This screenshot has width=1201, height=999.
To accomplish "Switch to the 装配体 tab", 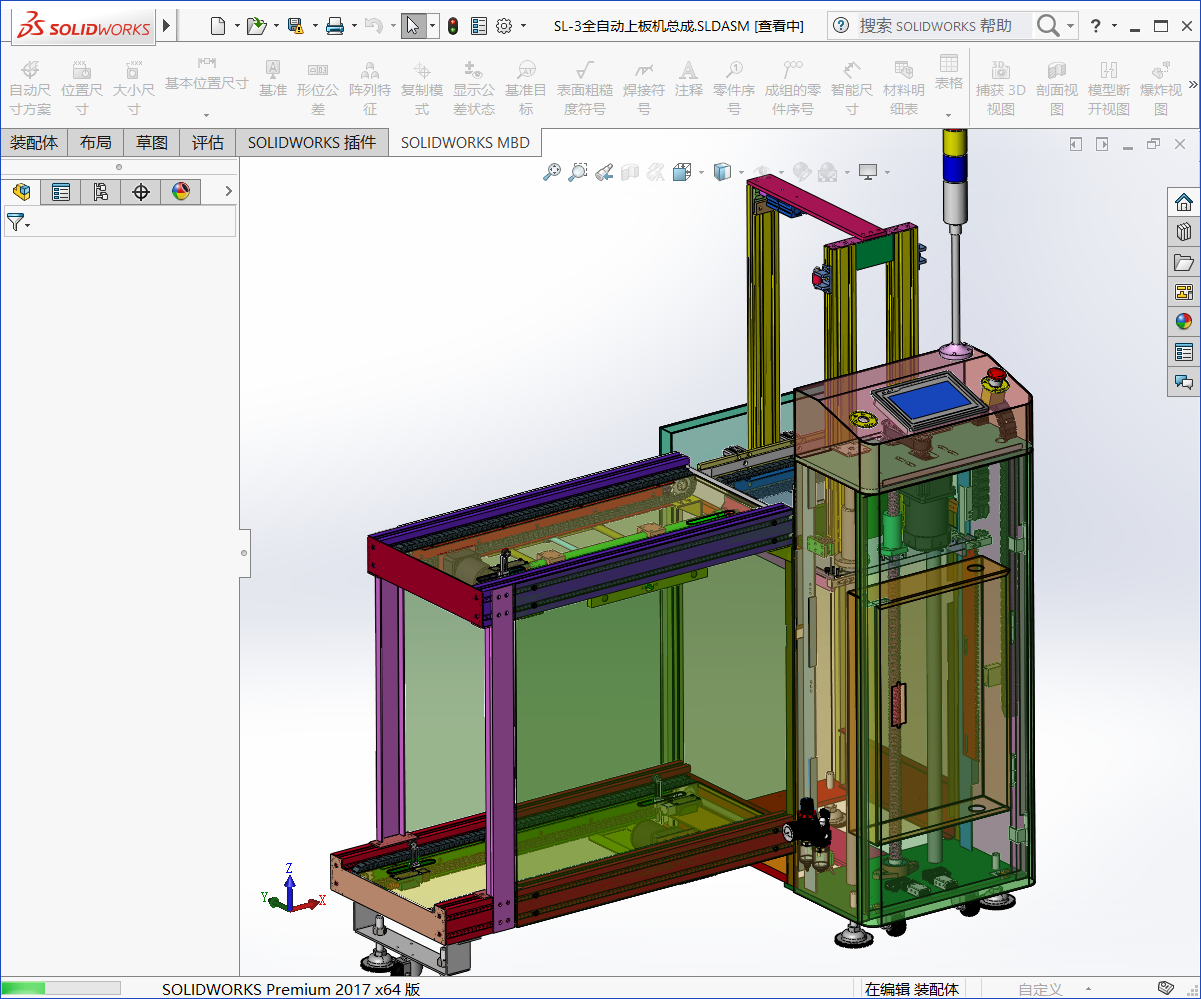I will pyautogui.click(x=34, y=143).
